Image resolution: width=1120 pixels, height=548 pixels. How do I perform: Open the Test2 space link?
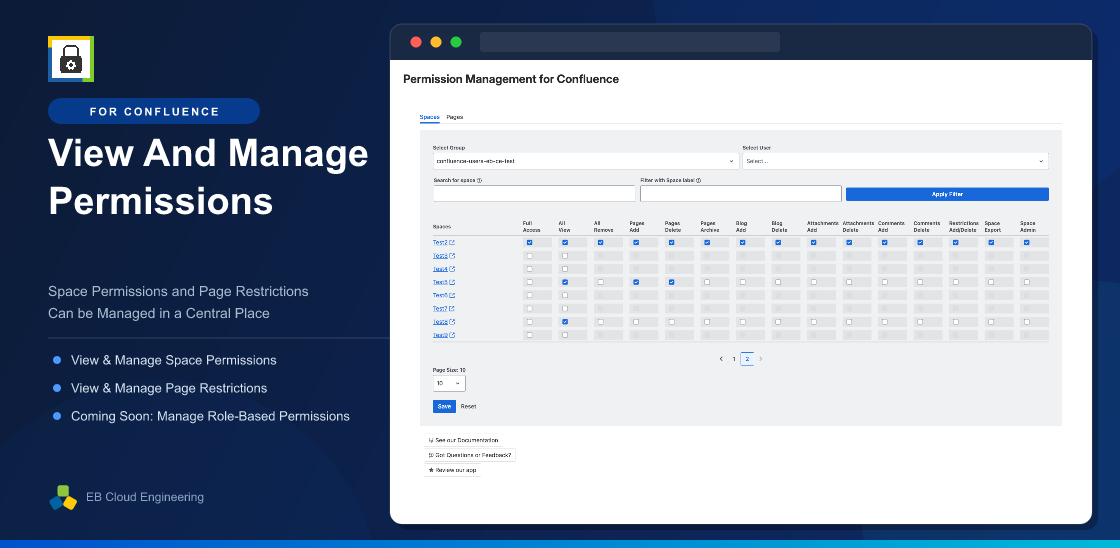click(440, 243)
